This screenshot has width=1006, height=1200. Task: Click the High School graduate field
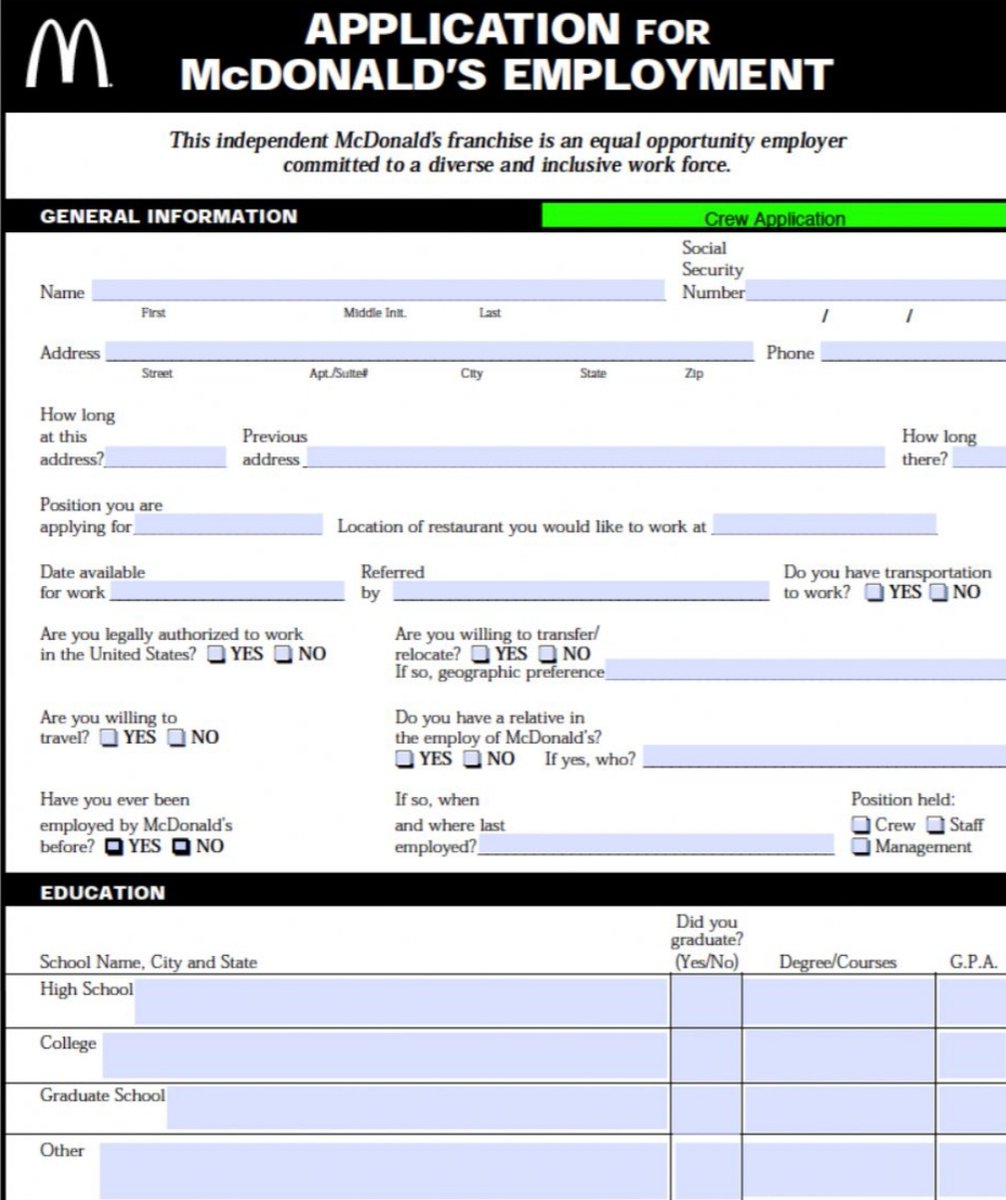pos(706,1001)
